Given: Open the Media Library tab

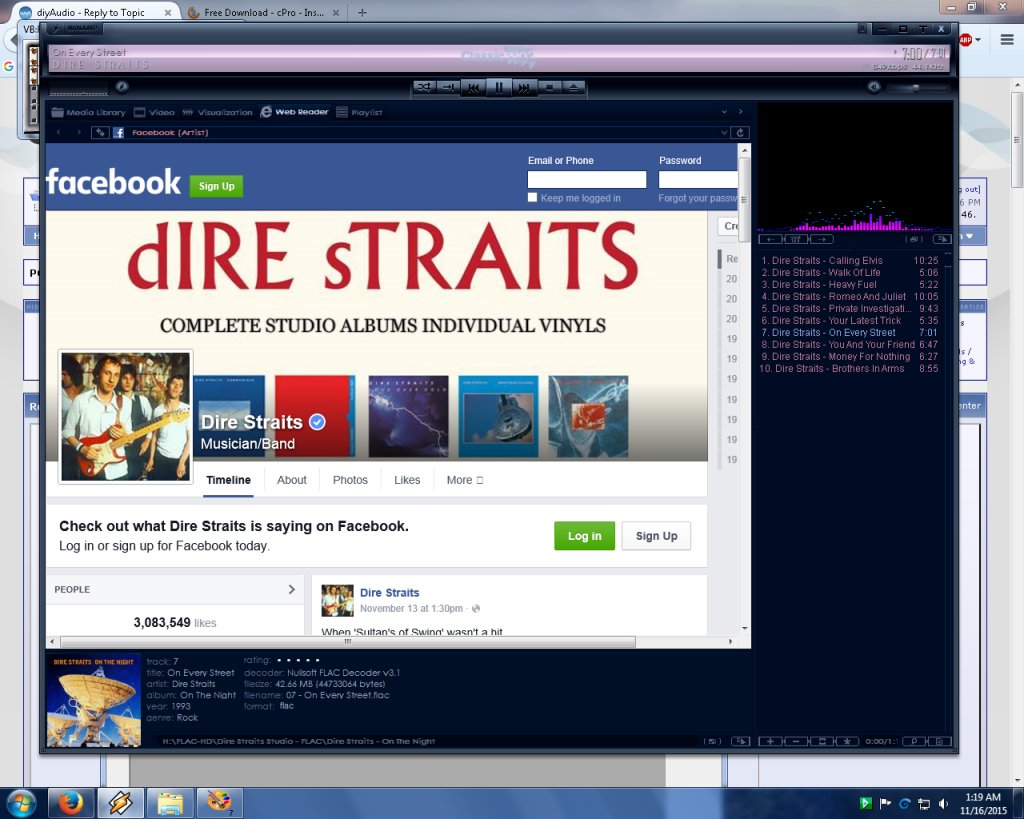Looking at the screenshot, I should (x=88, y=112).
